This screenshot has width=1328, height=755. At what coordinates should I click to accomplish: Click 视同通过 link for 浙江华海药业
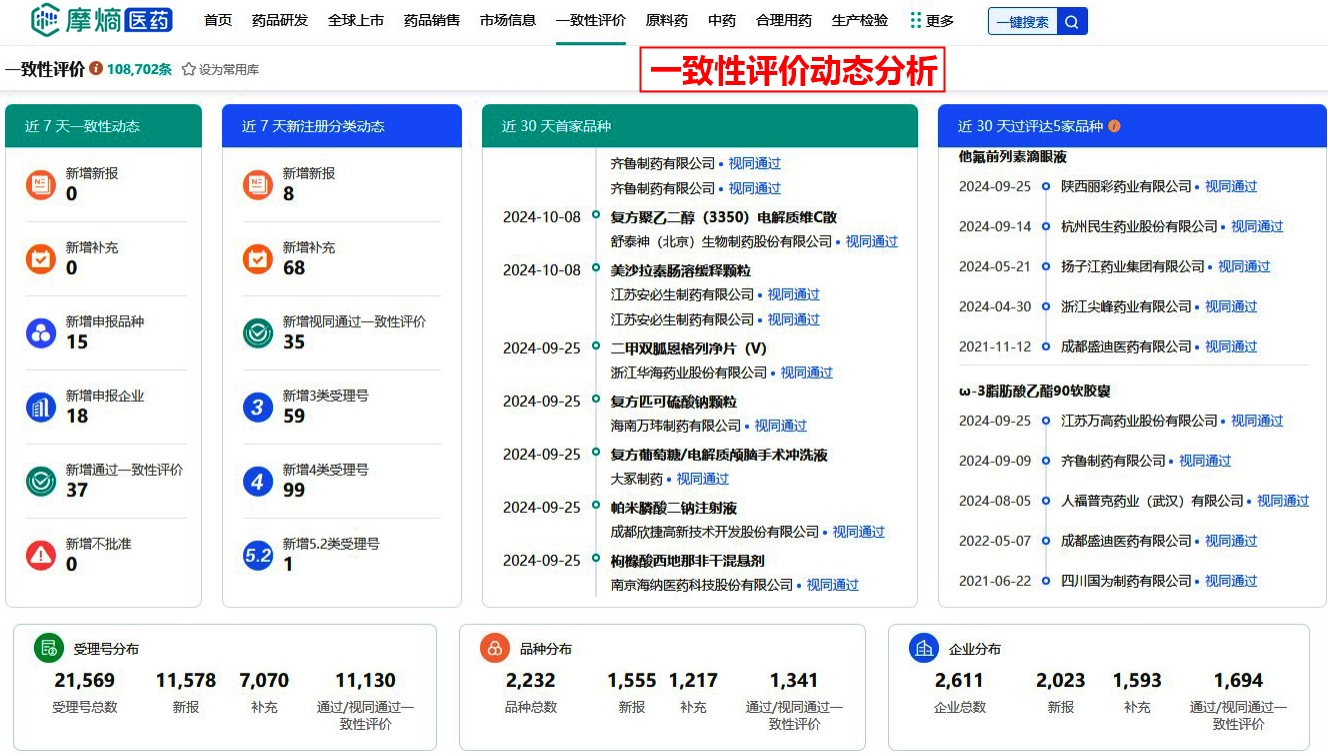806,373
